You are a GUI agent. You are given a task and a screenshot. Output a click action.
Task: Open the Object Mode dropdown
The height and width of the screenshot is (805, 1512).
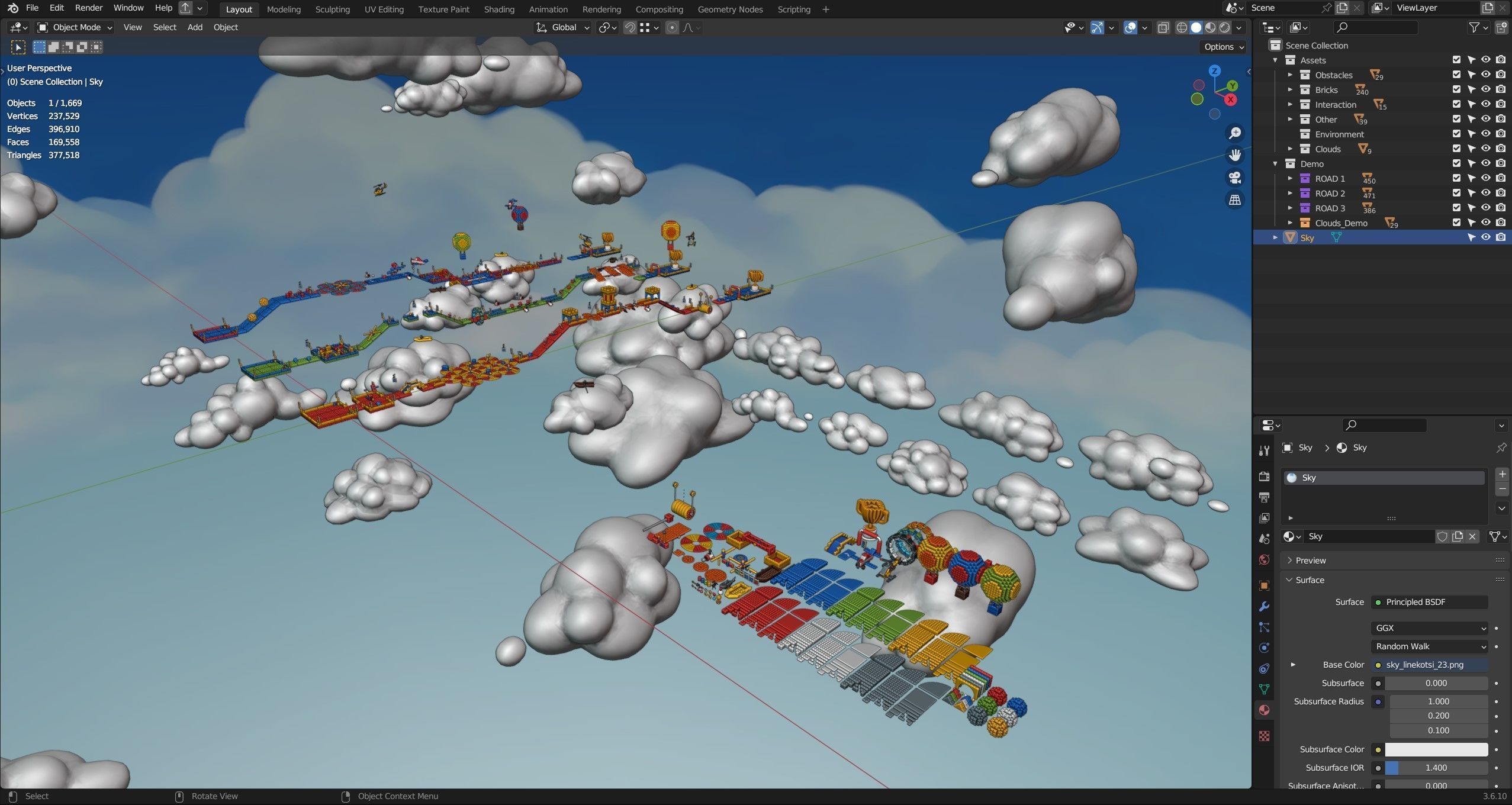tap(75, 27)
